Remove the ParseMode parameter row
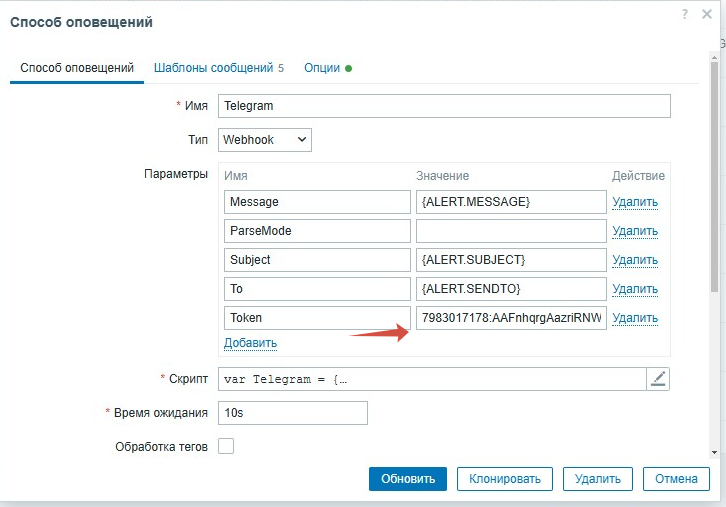 click(635, 231)
